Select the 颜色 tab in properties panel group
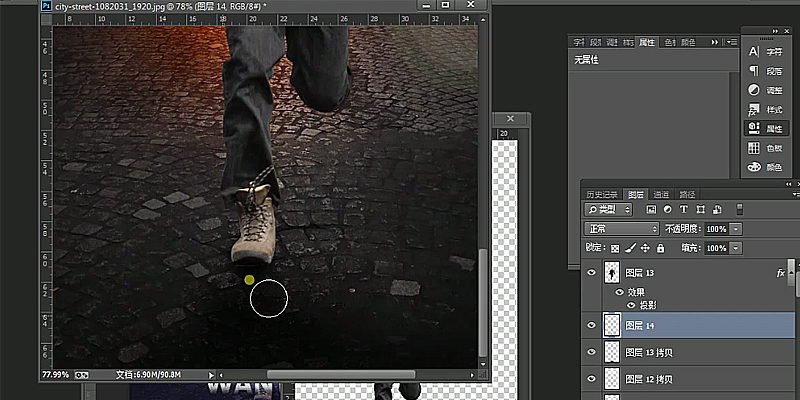The image size is (800, 400). pos(688,42)
